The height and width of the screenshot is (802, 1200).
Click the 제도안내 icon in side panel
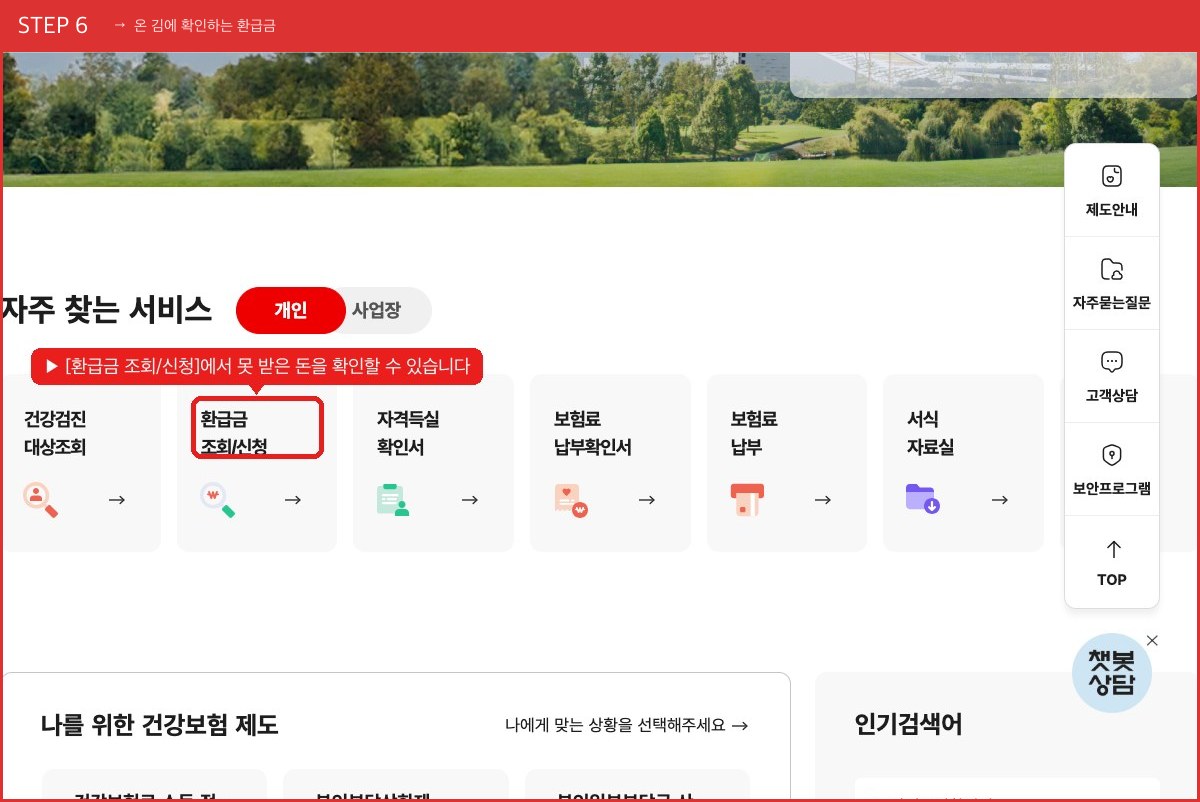tap(1112, 177)
